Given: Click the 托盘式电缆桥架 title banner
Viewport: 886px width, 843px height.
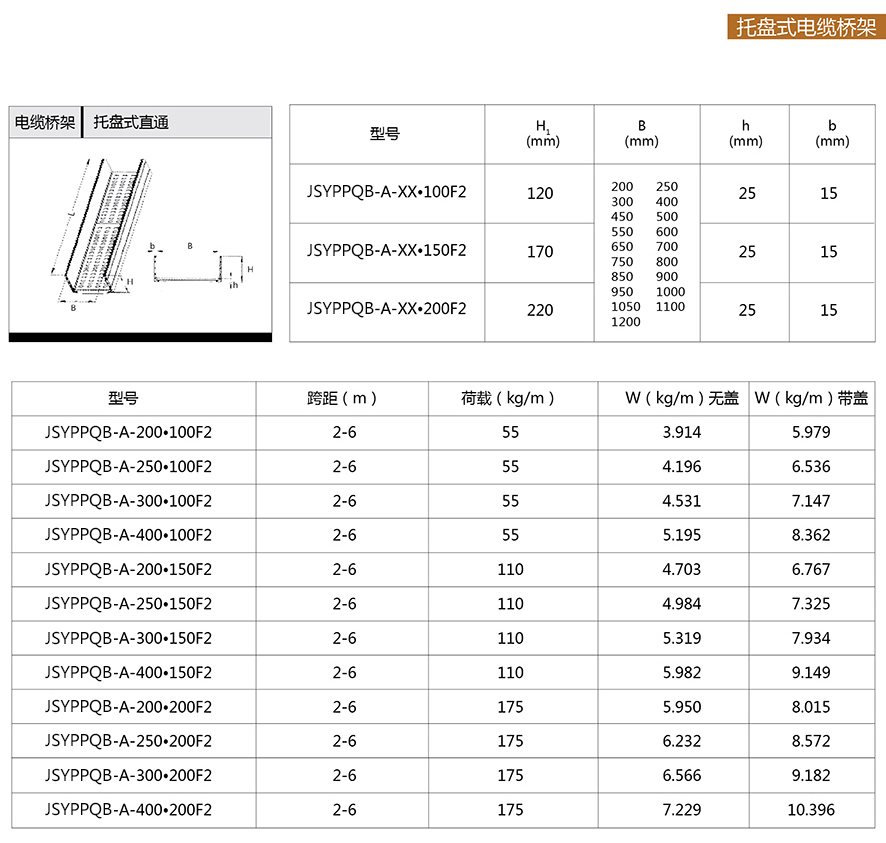Looking at the screenshot, I should [x=805, y=27].
